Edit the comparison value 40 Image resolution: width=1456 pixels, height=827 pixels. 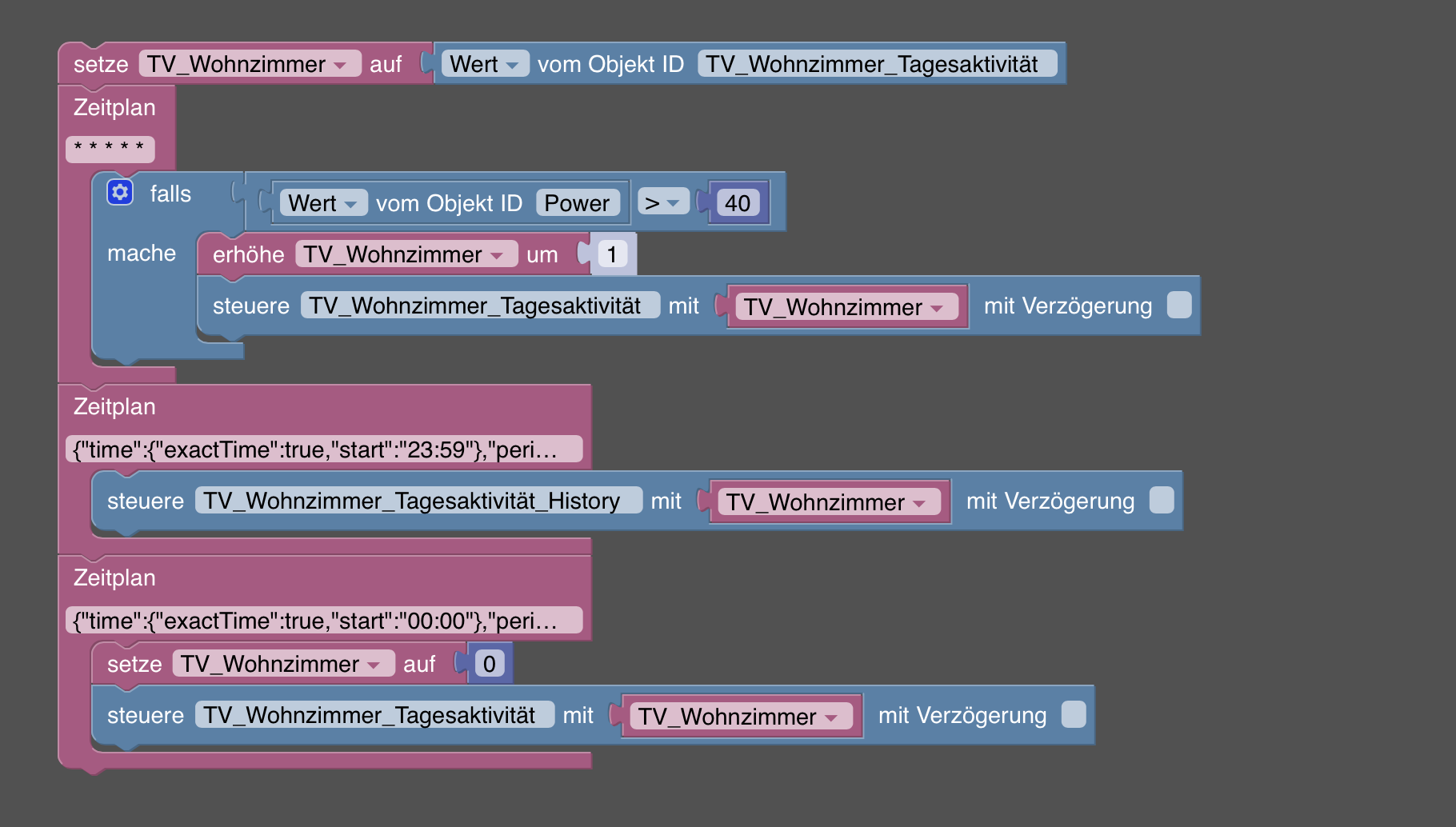pyautogui.click(x=738, y=203)
